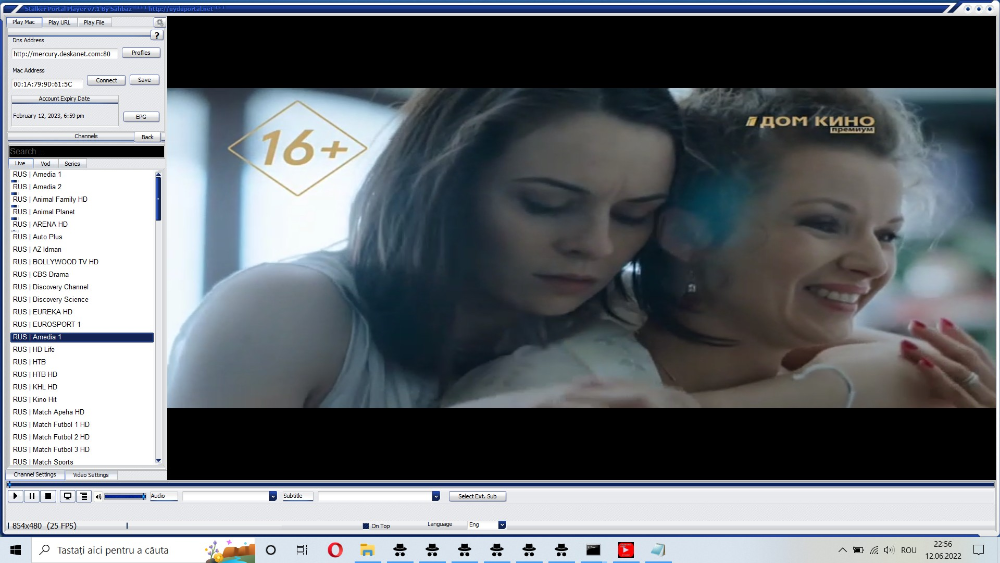Select channel RUS | KHL HD
Viewport: 1000px width, 563px height.
[82, 387]
